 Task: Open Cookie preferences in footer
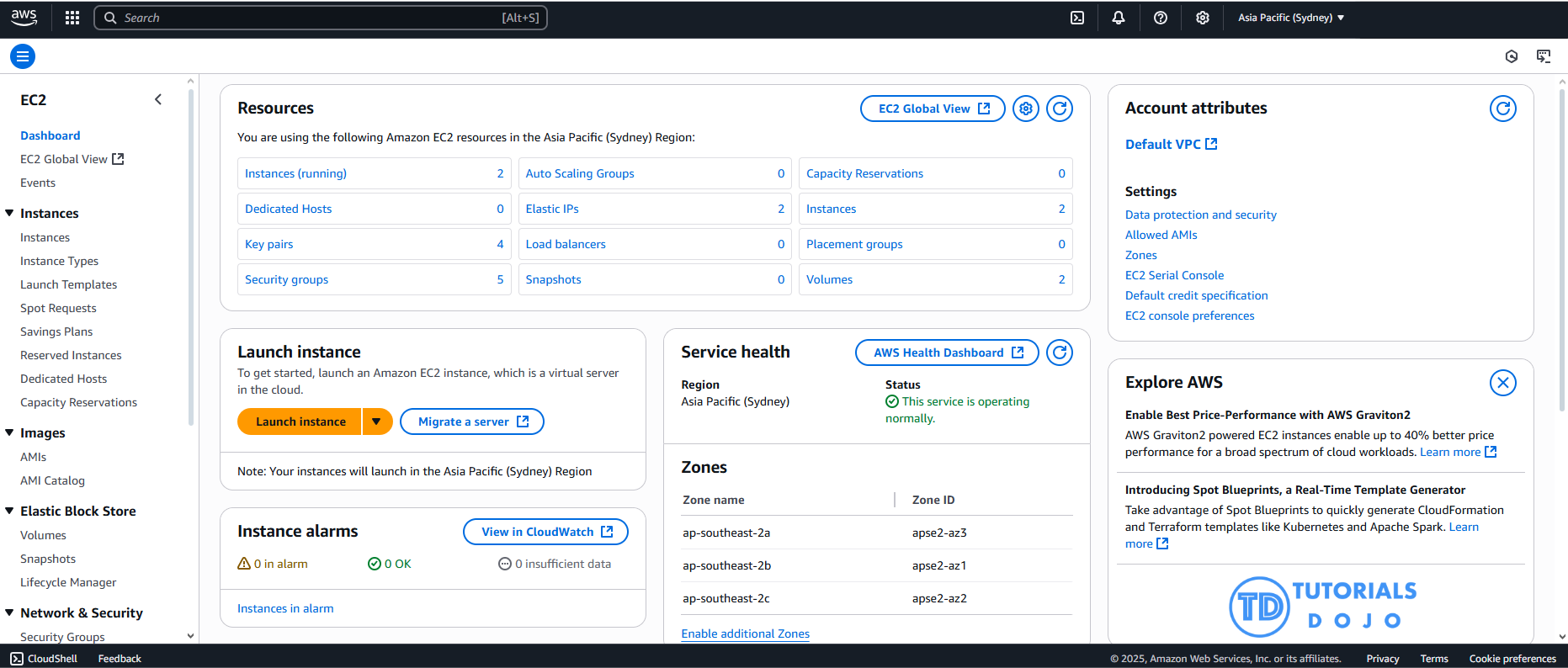click(x=1512, y=659)
